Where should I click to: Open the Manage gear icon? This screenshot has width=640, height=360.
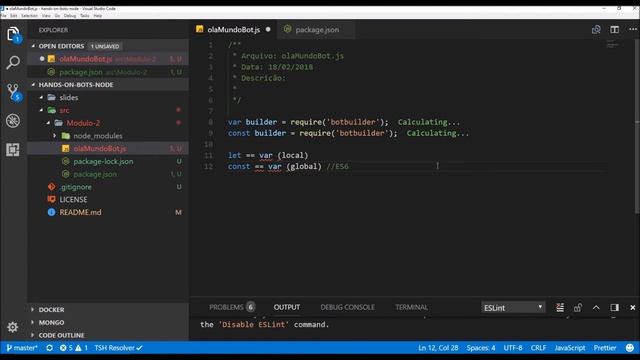[x=13, y=327]
